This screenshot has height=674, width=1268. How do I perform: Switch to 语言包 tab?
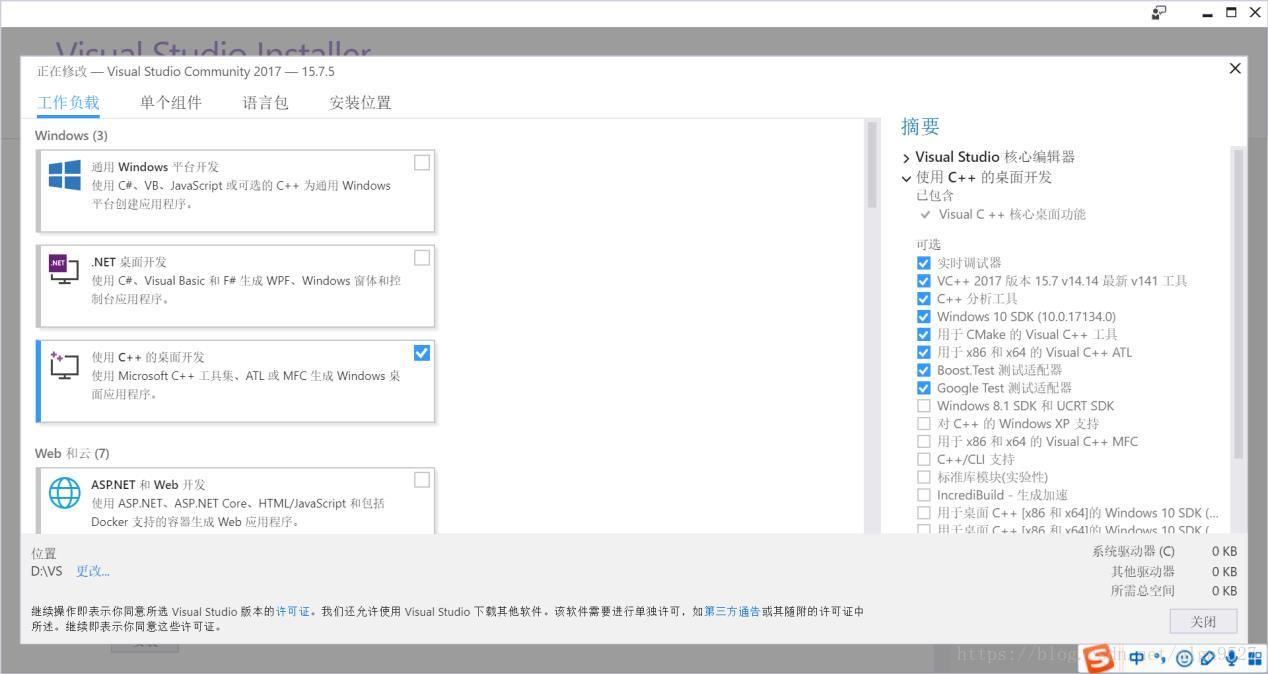tap(265, 102)
